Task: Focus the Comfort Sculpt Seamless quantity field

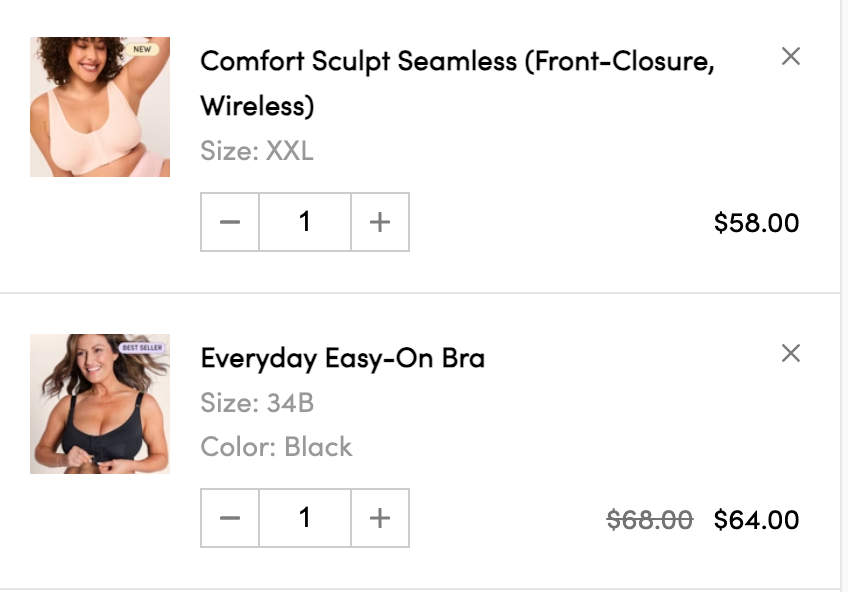Action: coord(305,222)
